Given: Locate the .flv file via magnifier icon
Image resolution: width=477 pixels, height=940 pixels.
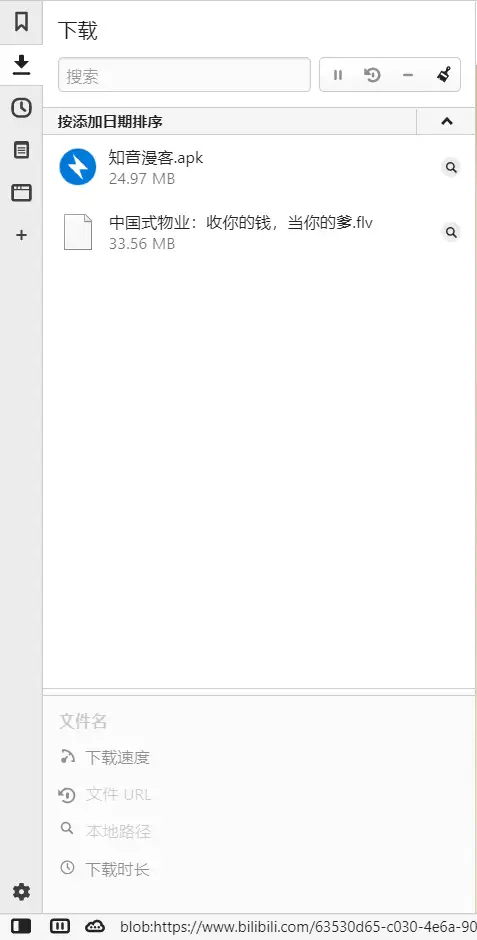Looking at the screenshot, I should click(451, 232).
